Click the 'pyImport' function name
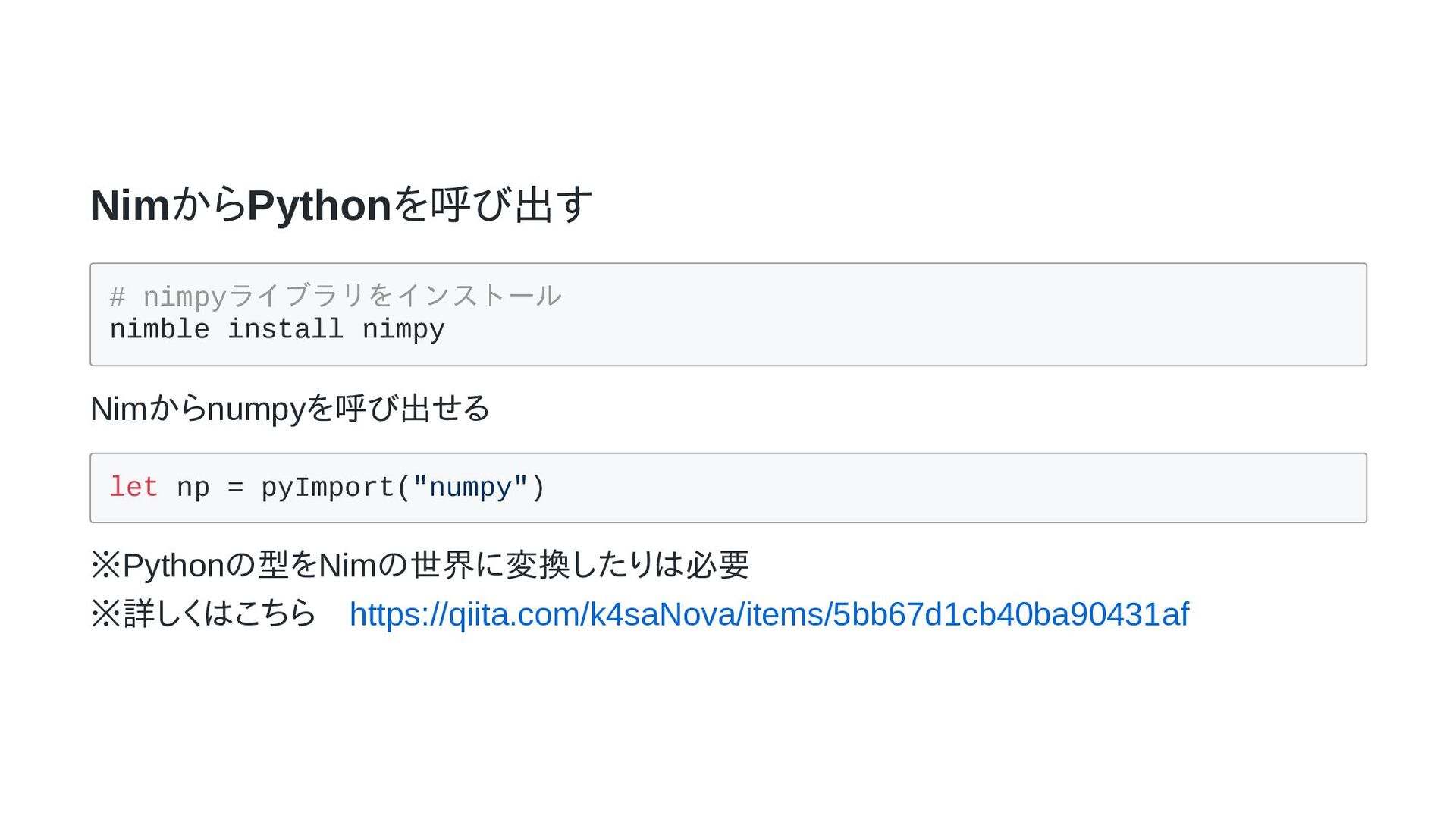Screen dimensions: 1456x819 coord(328,488)
